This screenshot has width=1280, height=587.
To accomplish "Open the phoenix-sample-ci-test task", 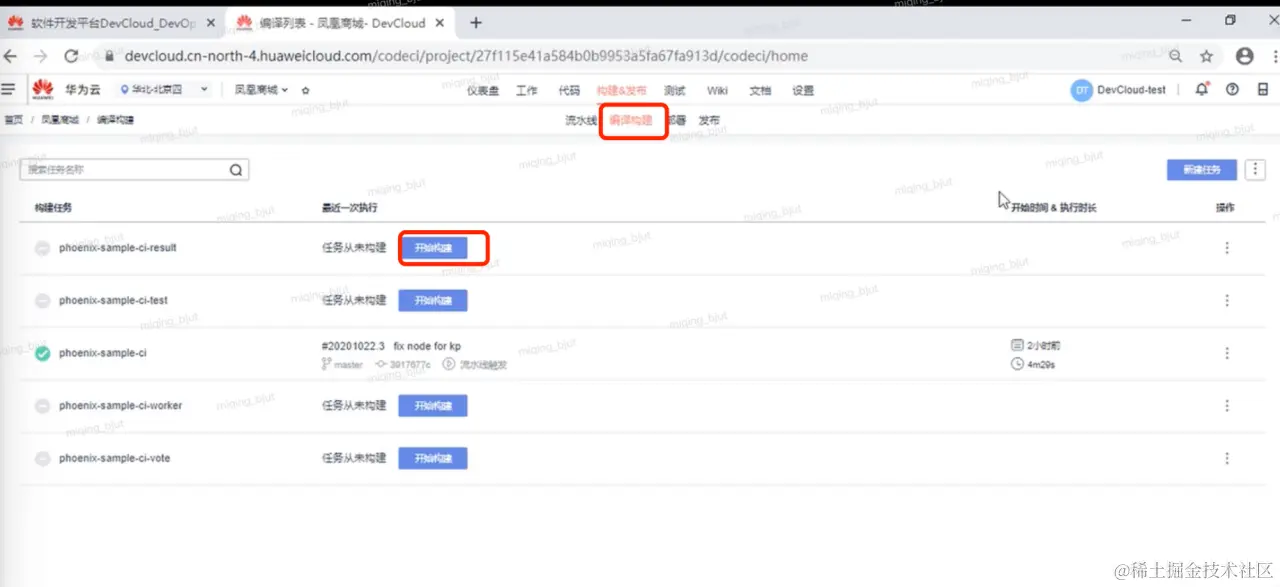I will [113, 300].
